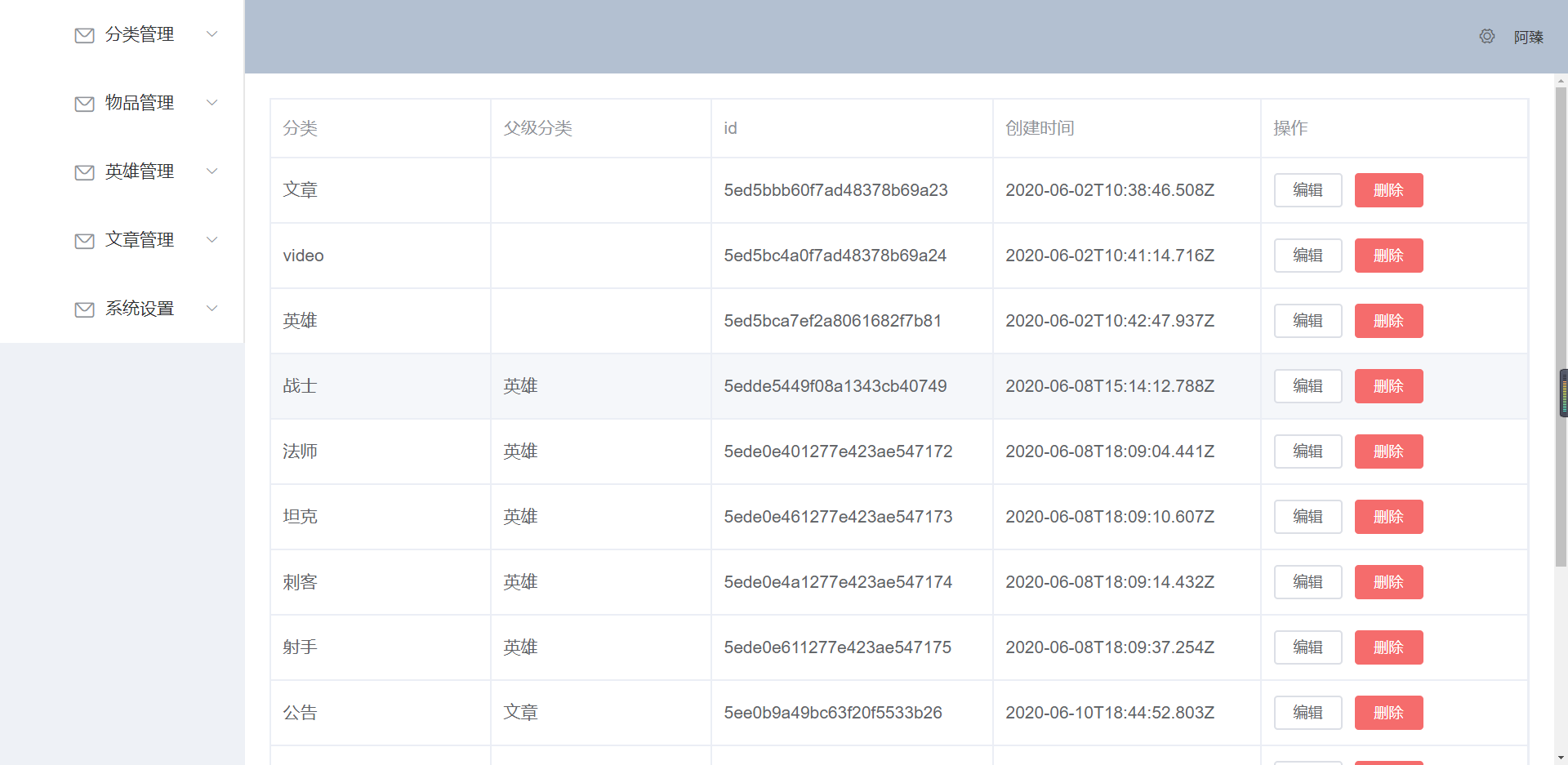Open the 分类管理 menu item
The image size is (1568, 765).
click(x=122, y=34)
